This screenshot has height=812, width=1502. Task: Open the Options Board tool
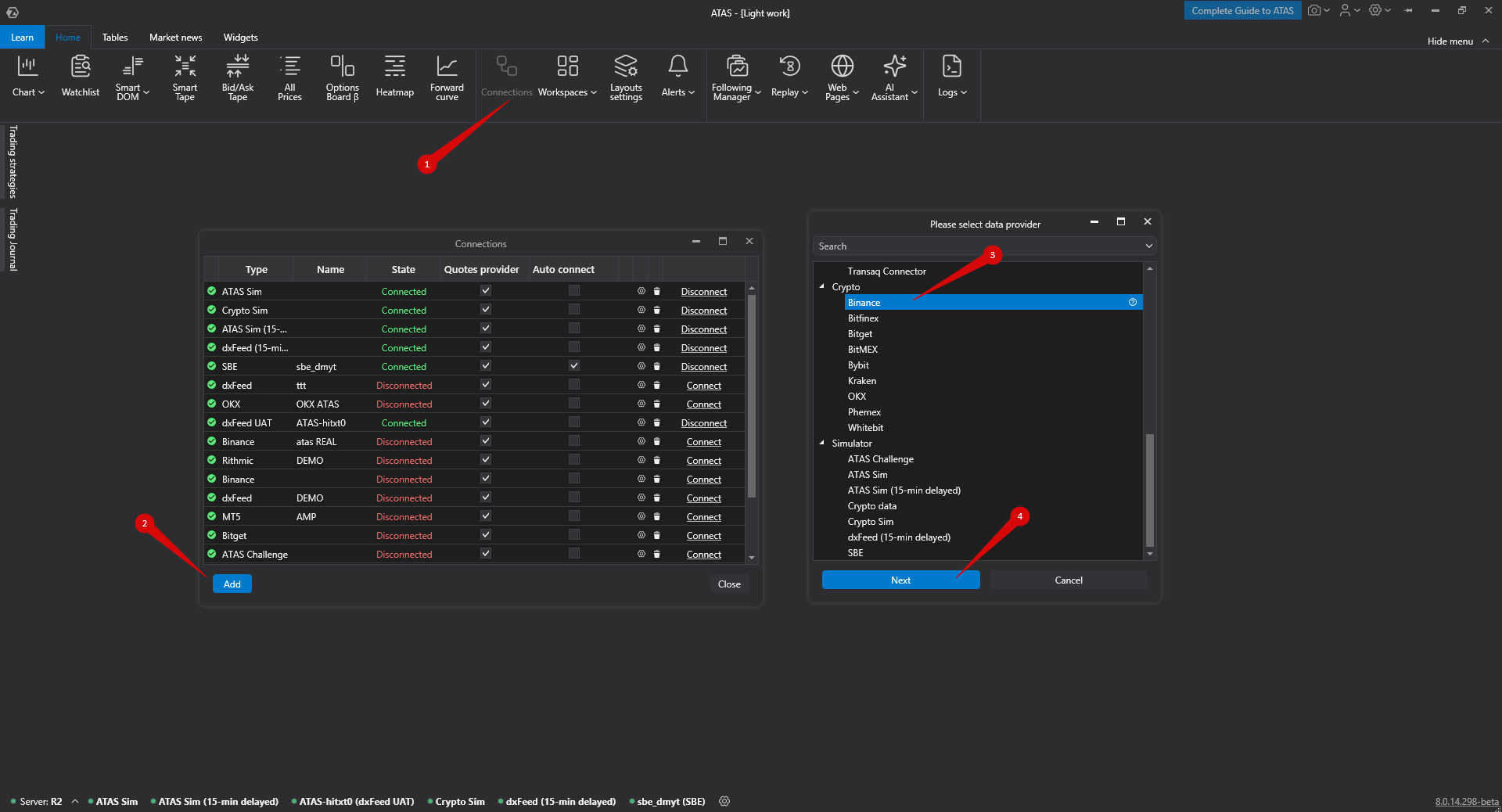click(343, 77)
